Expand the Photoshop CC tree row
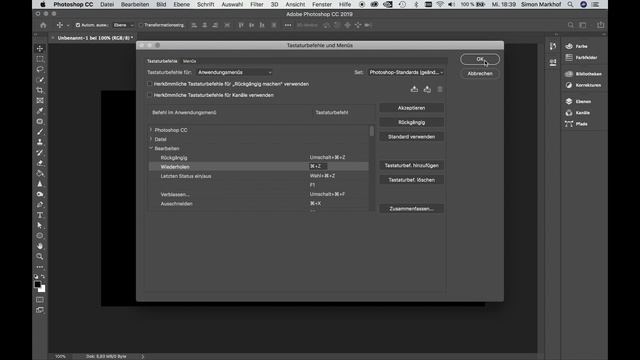640x360 pixels. coord(151,130)
